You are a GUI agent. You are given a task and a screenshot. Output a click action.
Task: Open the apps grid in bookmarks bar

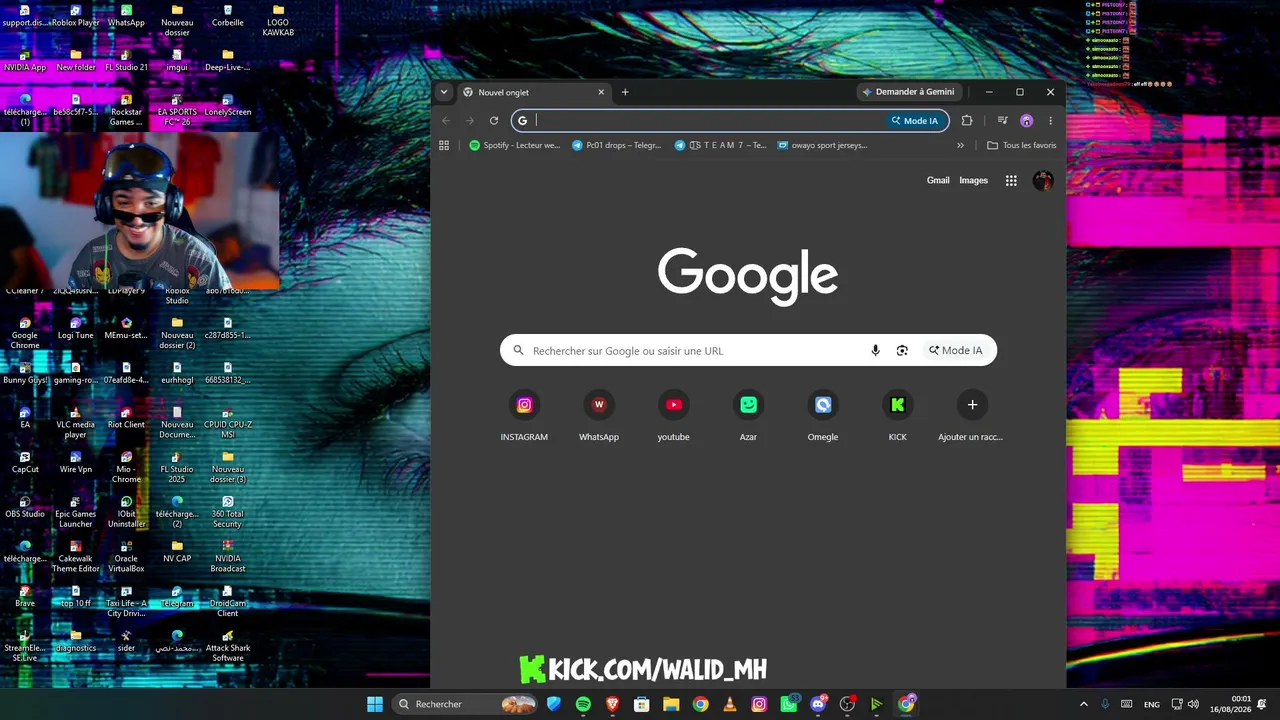coord(444,145)
